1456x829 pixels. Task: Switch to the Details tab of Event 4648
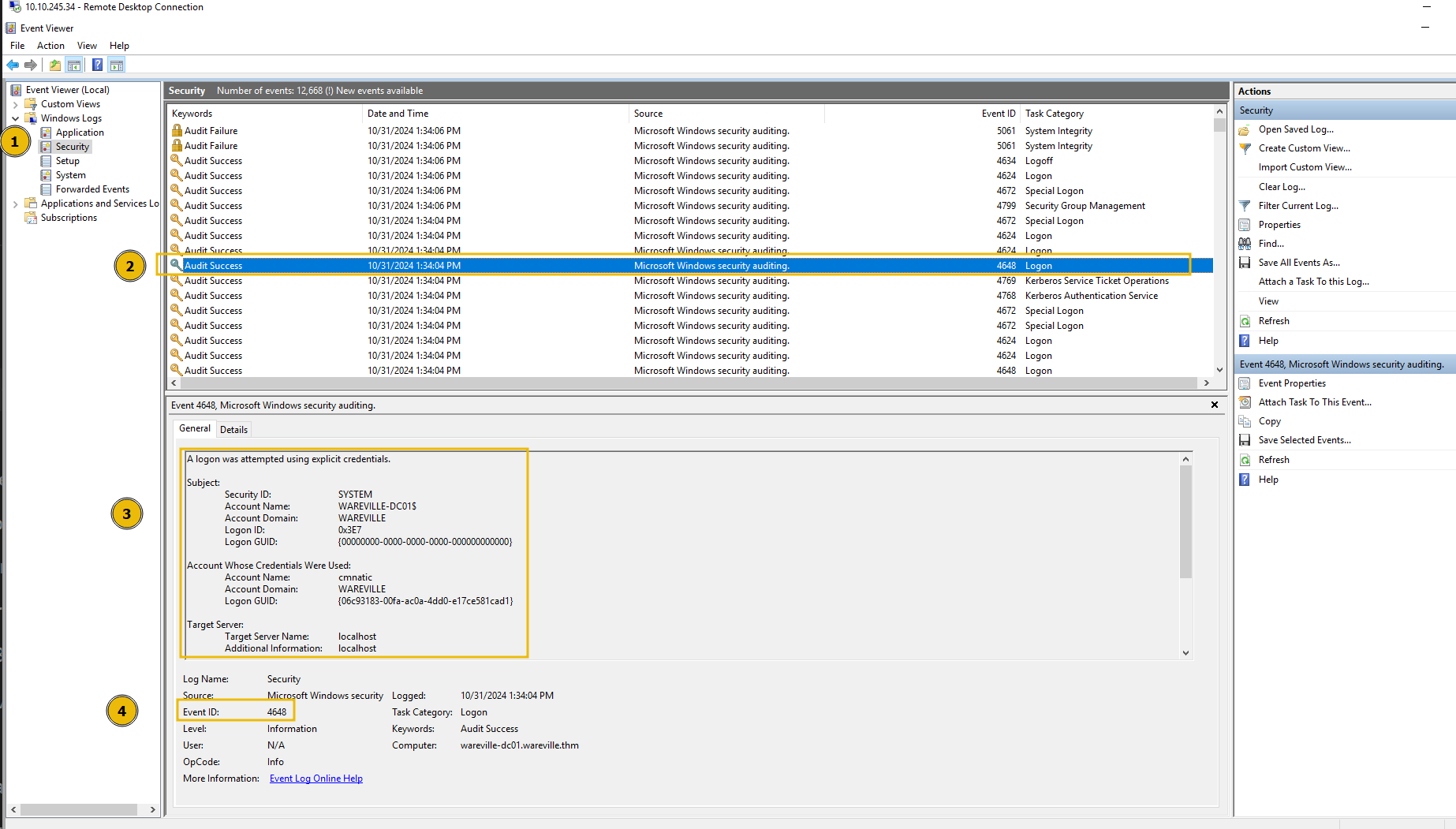(233, 428)
